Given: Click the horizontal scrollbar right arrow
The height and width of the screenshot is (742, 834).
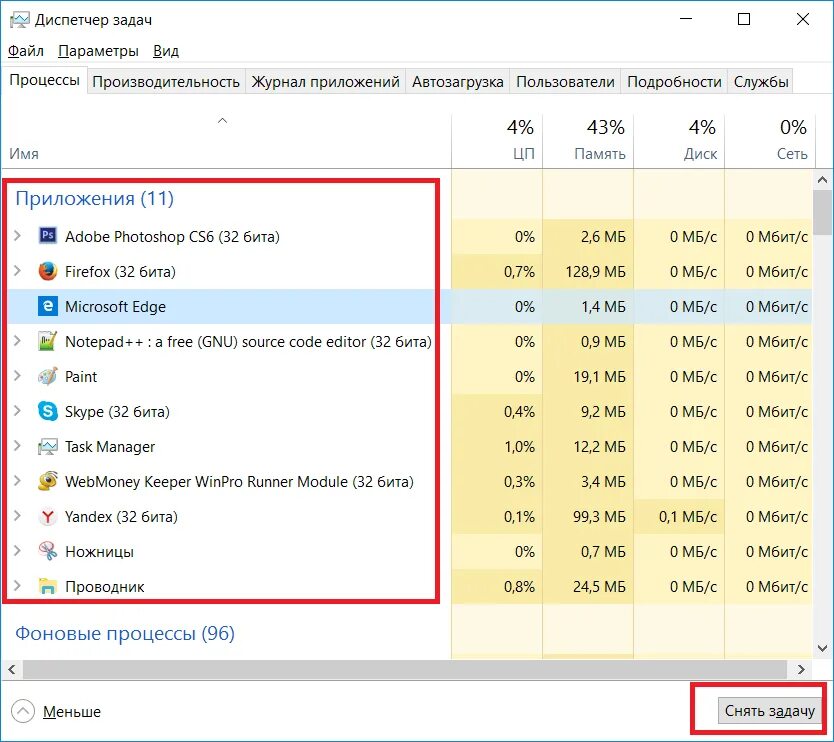Looking at the screenshot, I should [802, 670].
